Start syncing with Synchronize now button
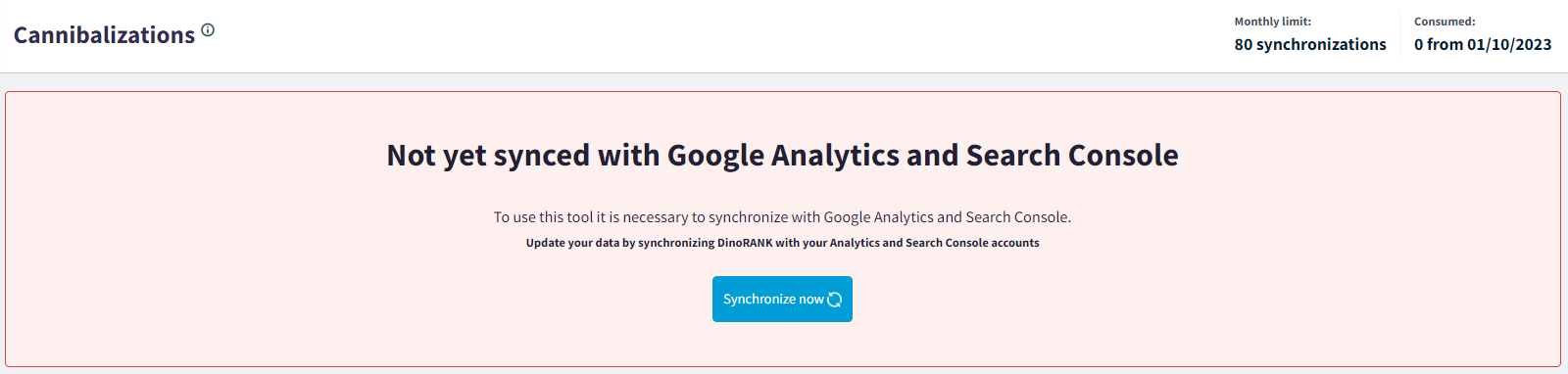 (782, 299)
